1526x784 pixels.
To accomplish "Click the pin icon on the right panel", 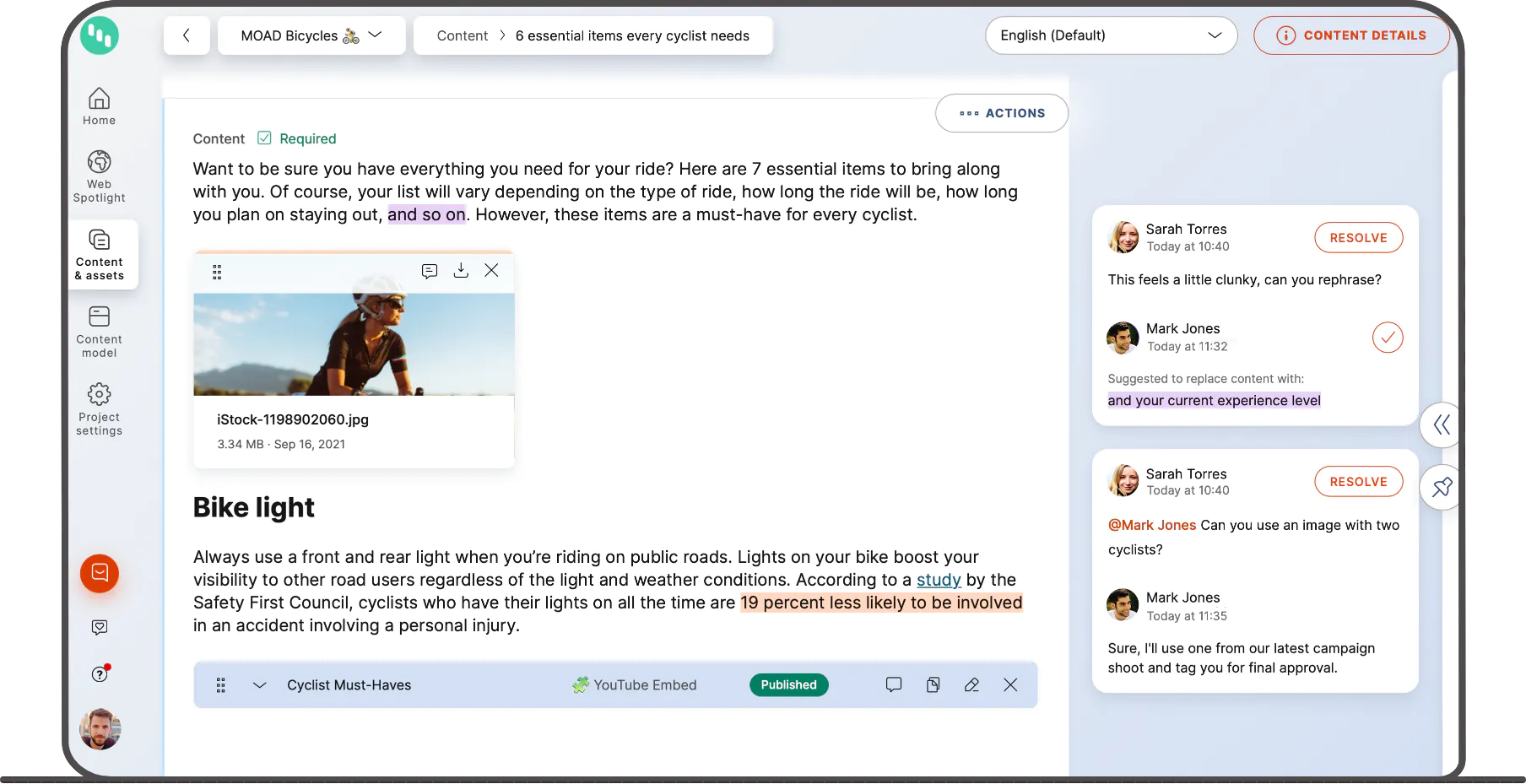I will point(1442,487).
